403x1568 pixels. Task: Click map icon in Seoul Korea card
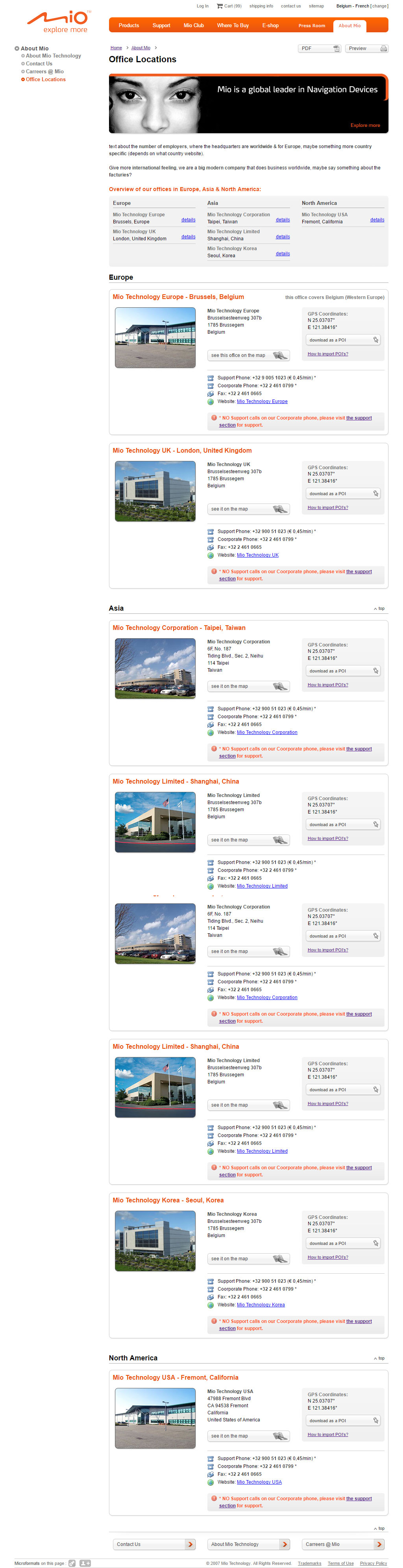point(279,1258)
